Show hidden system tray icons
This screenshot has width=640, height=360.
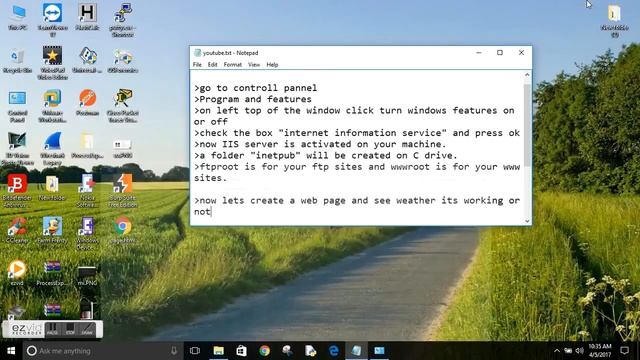[557, 351]
